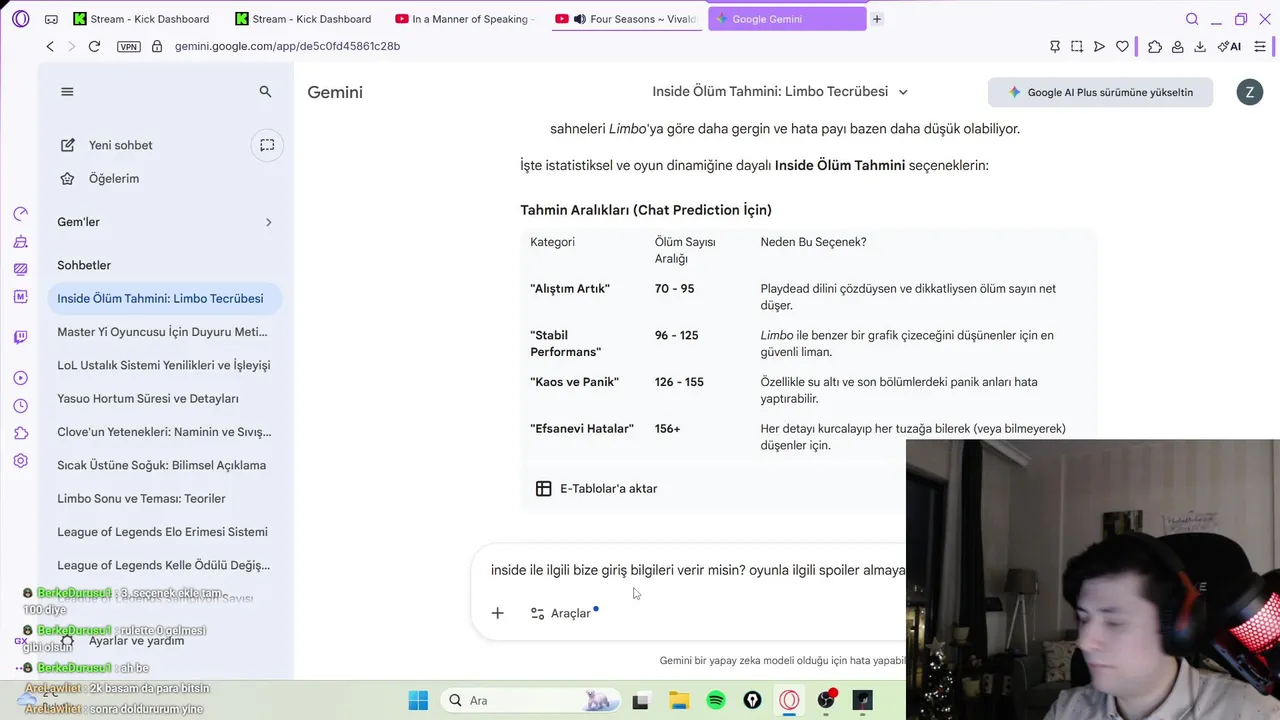Open the Opera GX main menu logo
The height and width of the screenshot is (720, 1280).
click(21, 19)
